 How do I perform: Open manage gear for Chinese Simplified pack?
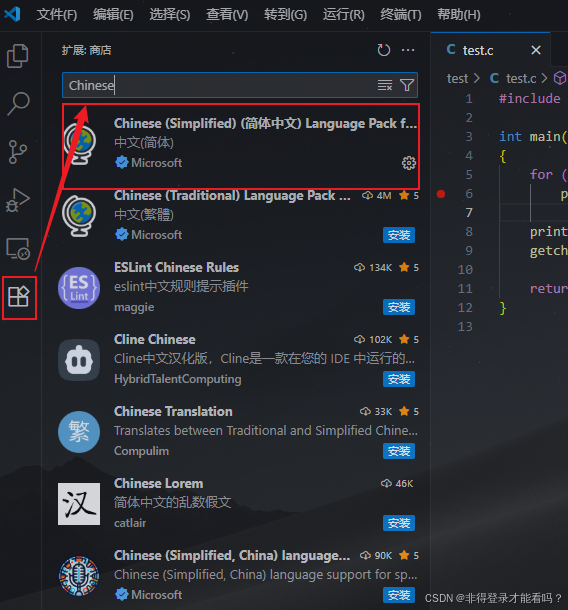click(408, 163)
